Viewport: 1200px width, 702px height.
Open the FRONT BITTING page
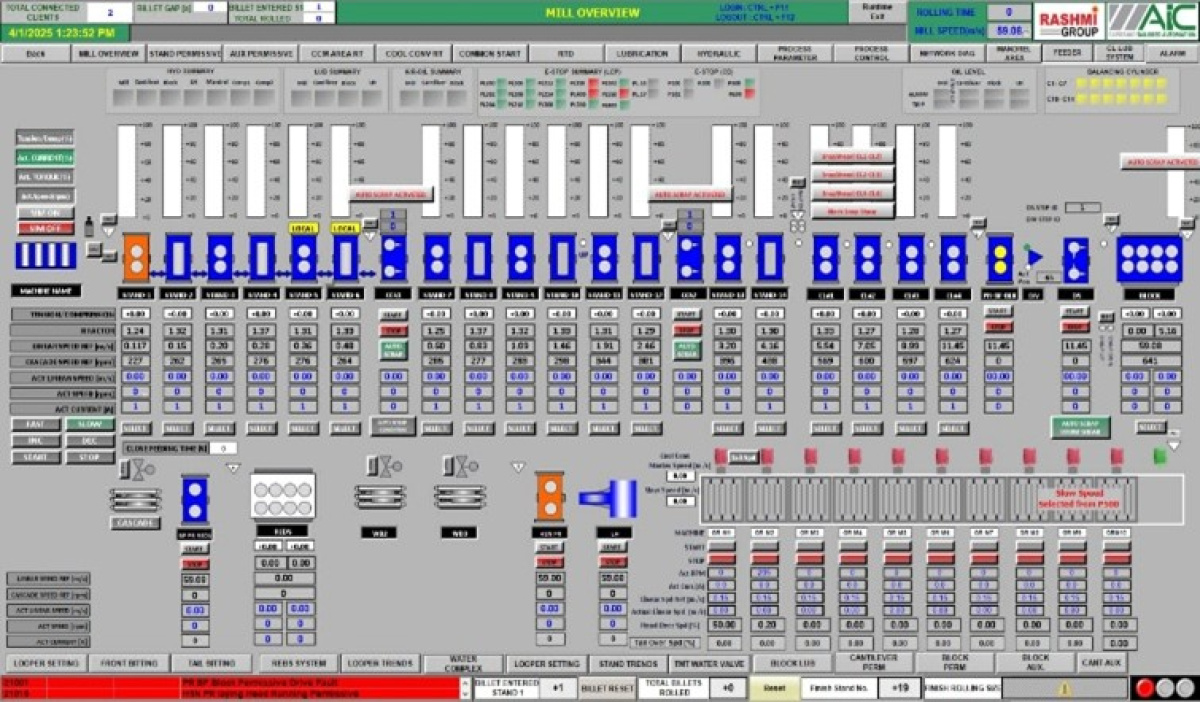[129, 663]
